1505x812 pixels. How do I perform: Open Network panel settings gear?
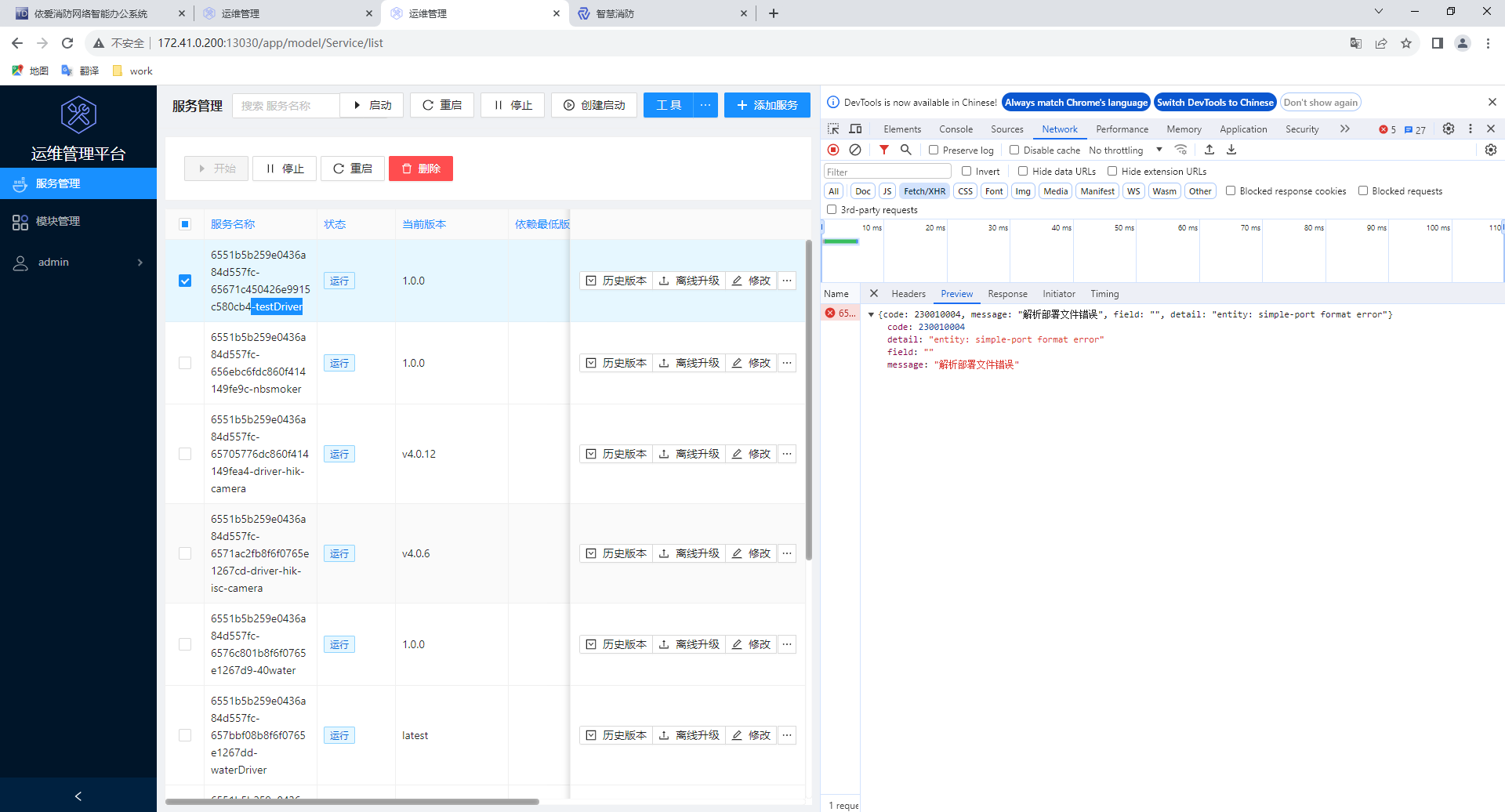[x=1491, y=150]
